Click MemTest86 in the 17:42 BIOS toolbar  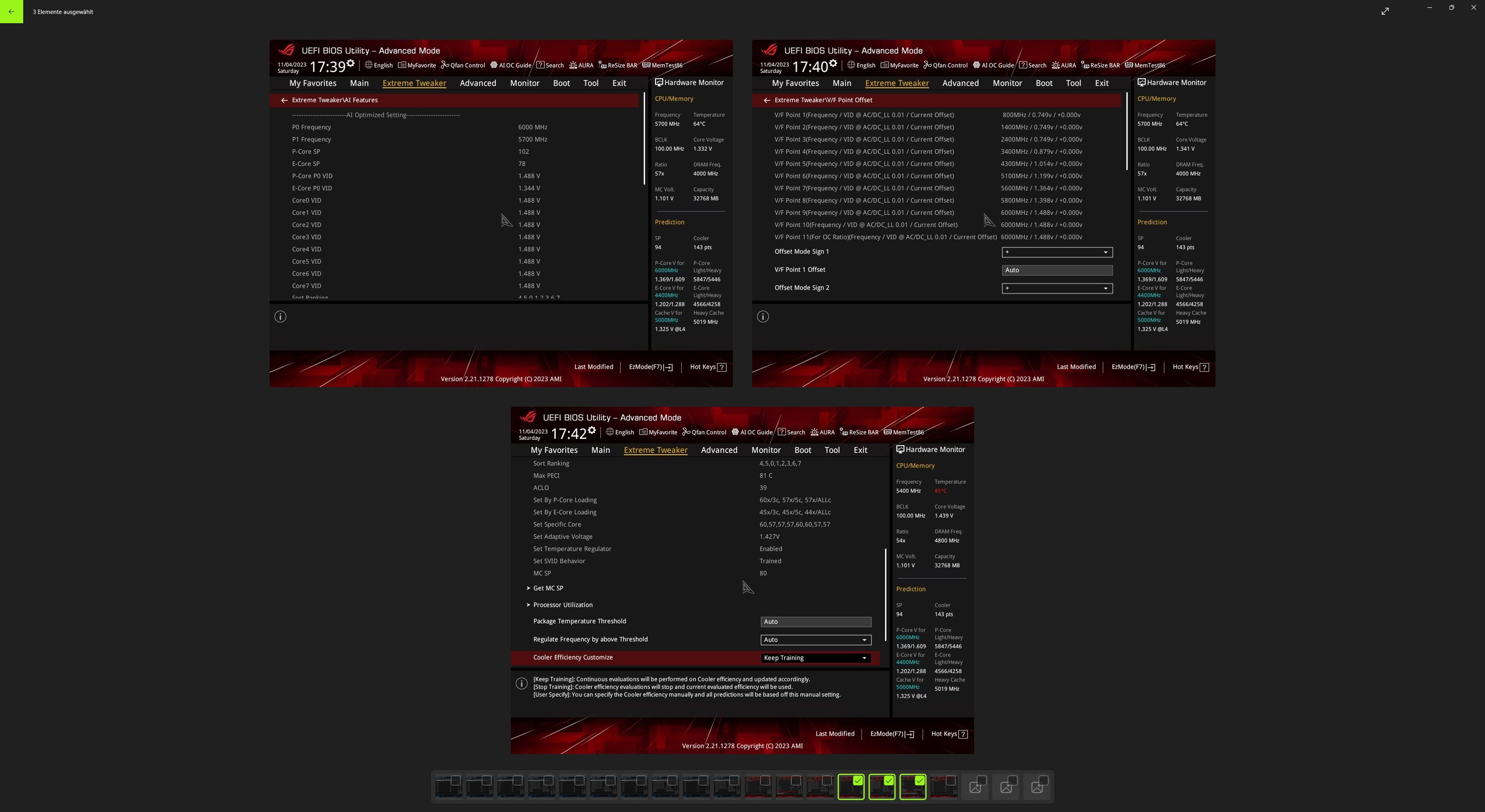904,432
